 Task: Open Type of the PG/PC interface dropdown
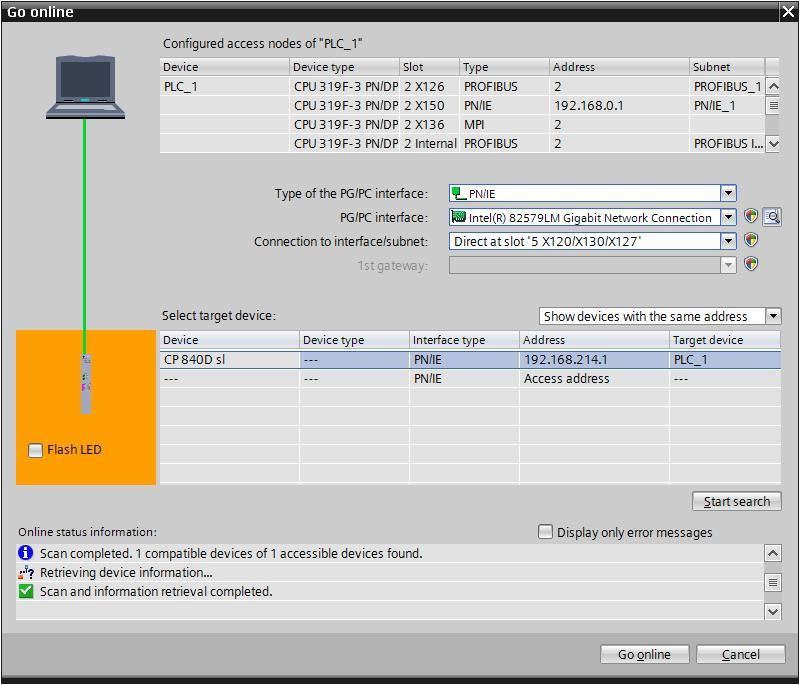pos(728,193)
